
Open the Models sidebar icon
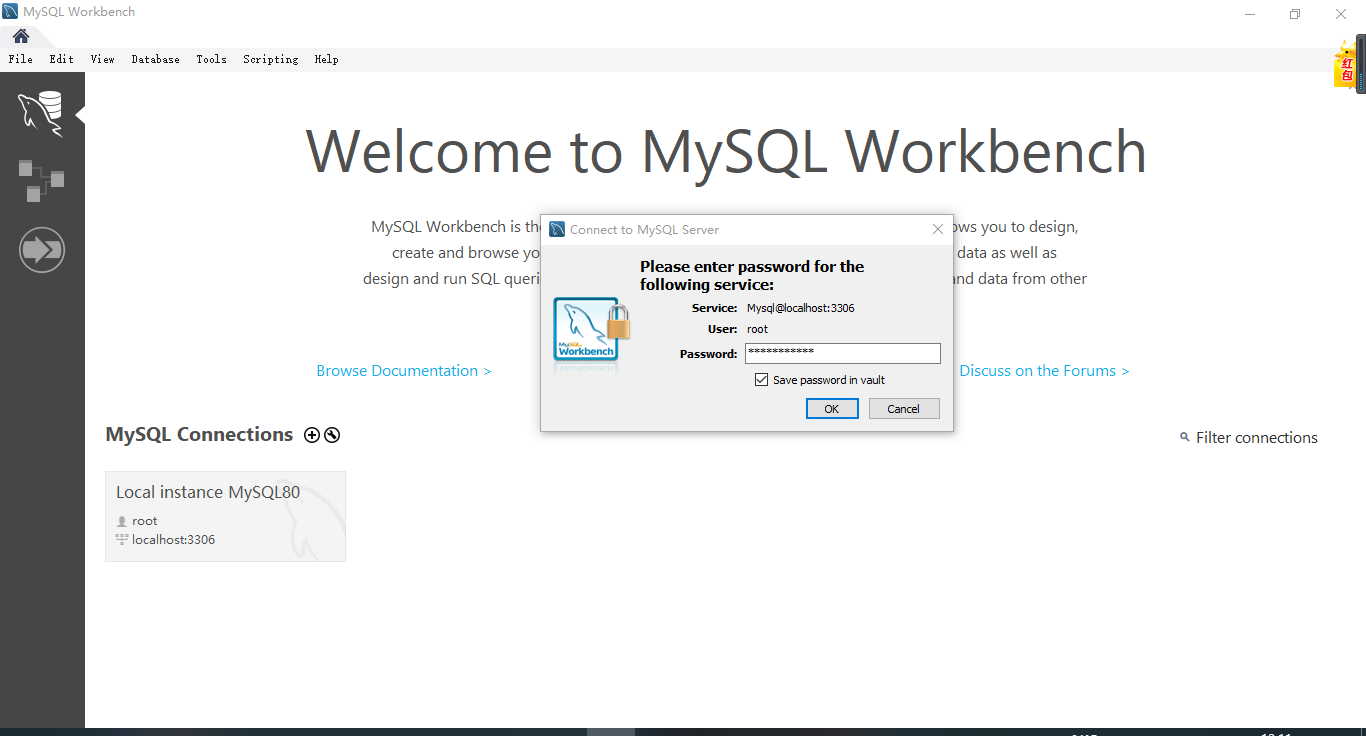(41, 180)
